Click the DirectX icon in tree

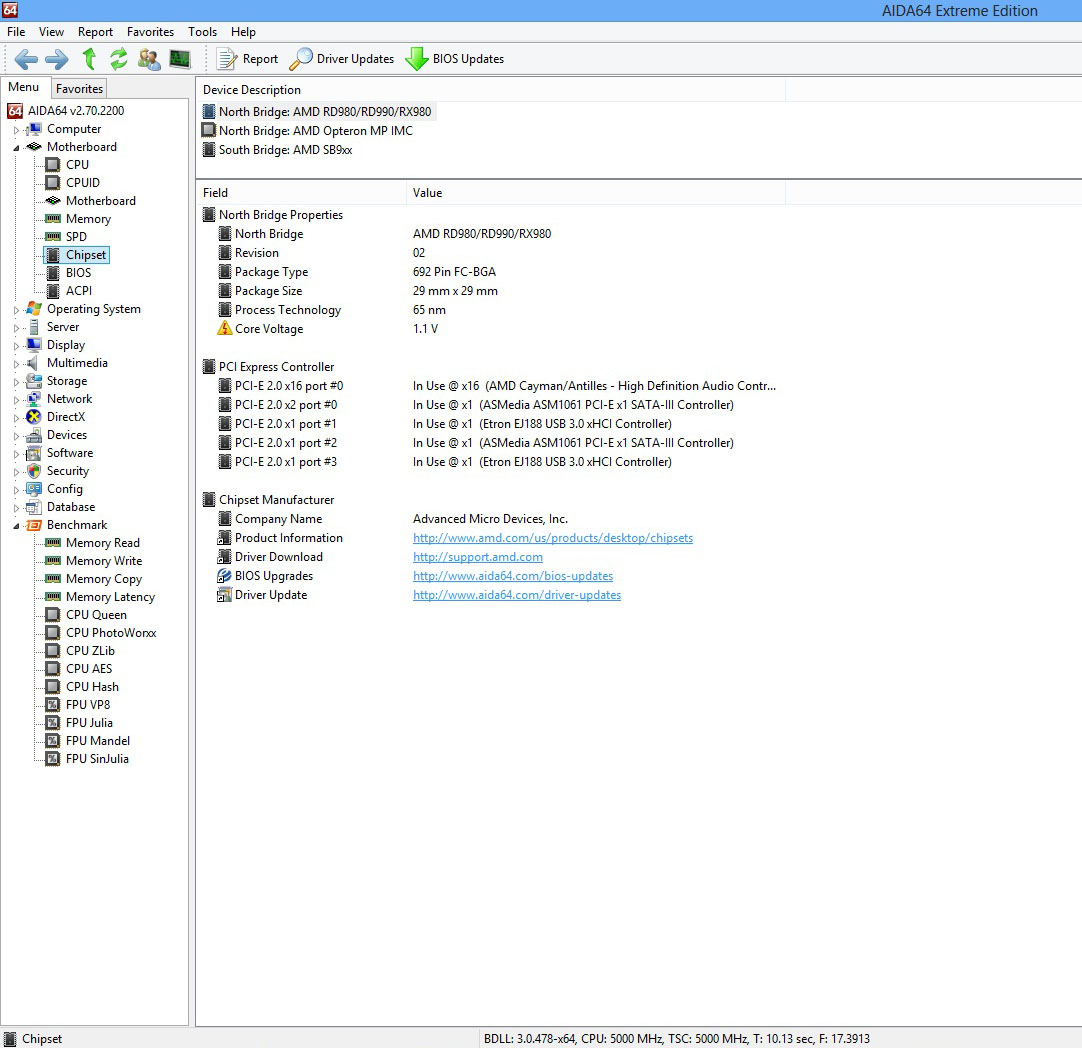coord(34,417)
